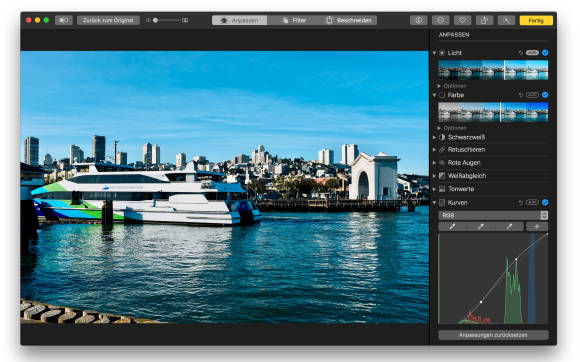Expand the Retuschieren section
Viewport: 580px width, 362px height.
pyautogui.click(x=434, y=150)
